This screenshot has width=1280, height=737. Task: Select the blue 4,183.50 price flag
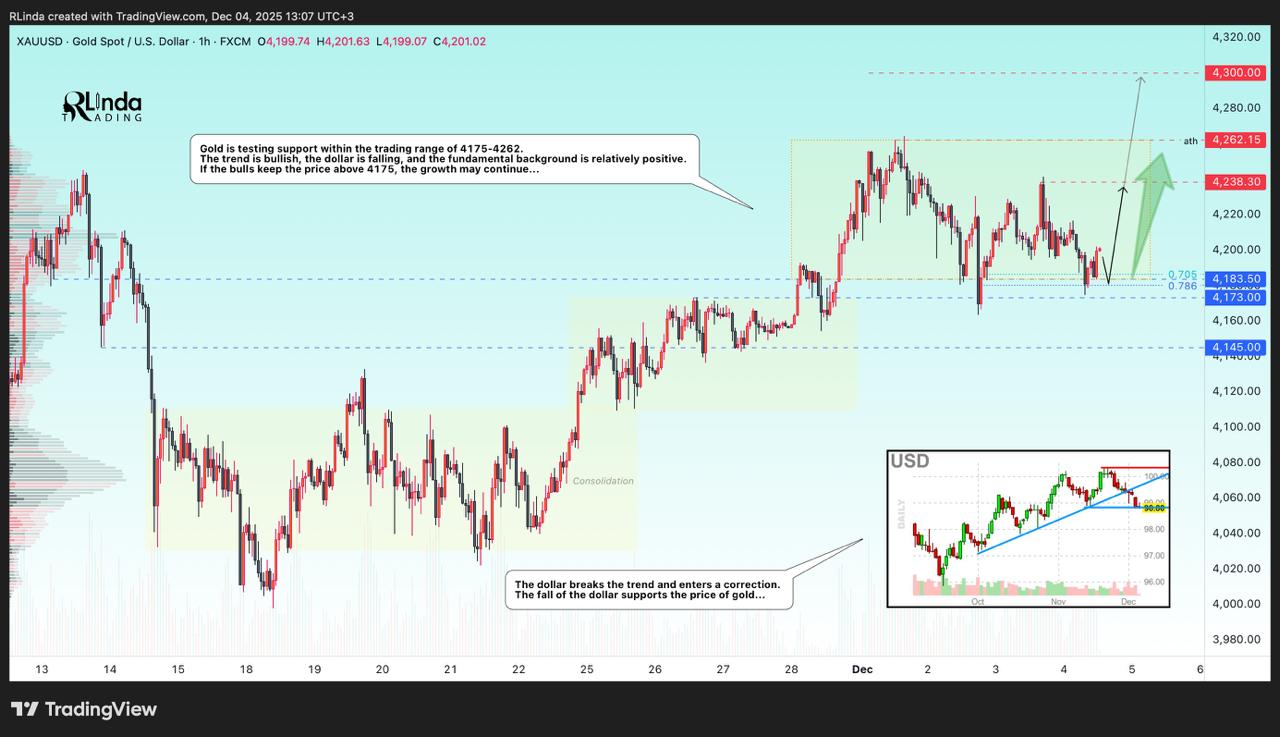[x=1235, y=279]
